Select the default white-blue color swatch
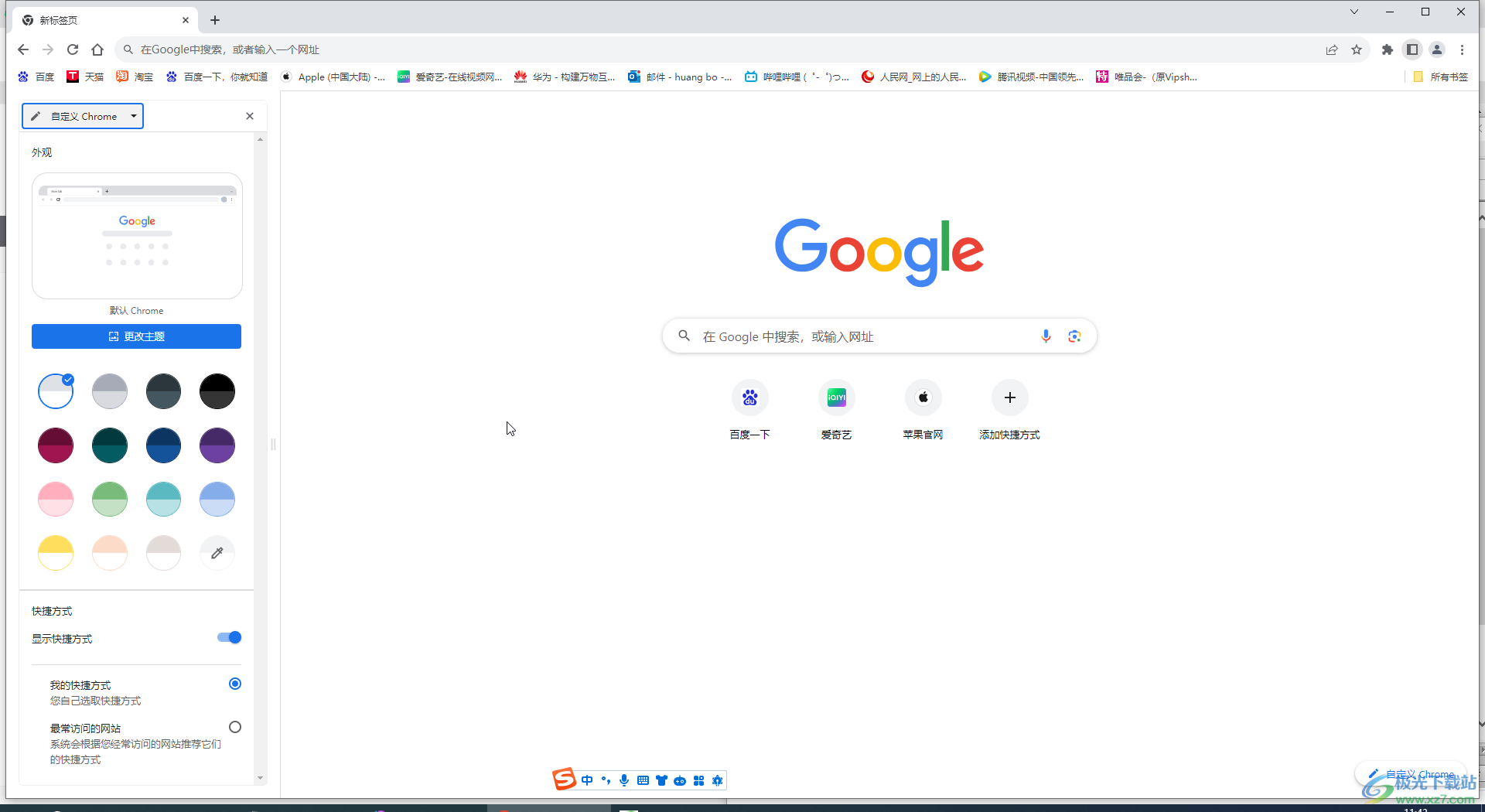The width and height of the screenshot is (1485, 812). [x=56, y=391]
